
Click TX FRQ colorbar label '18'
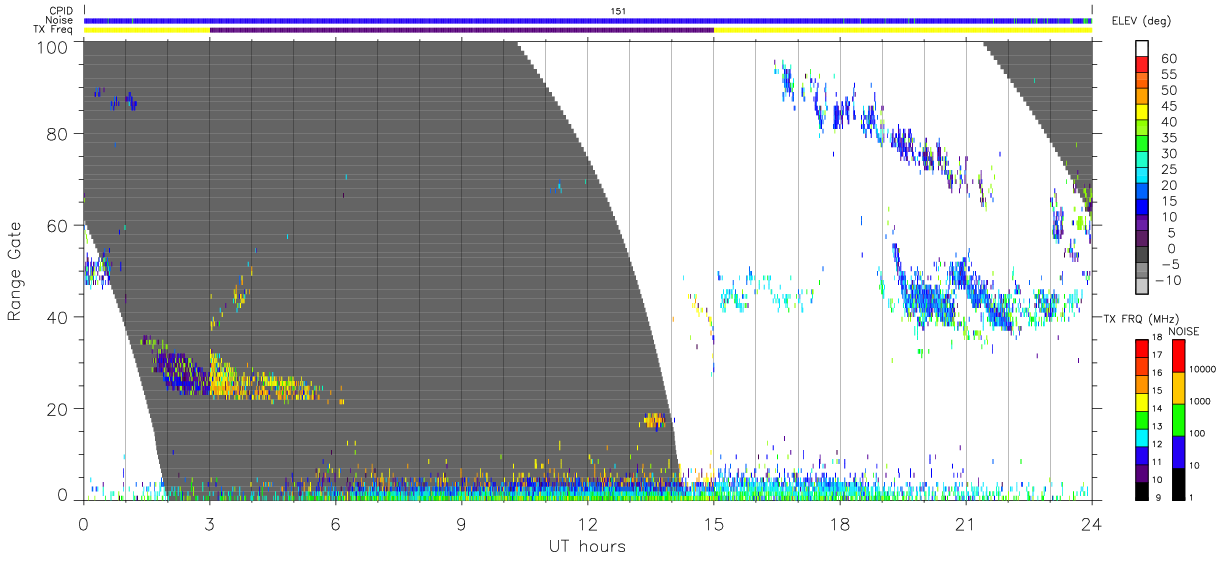click(1158, 339)
